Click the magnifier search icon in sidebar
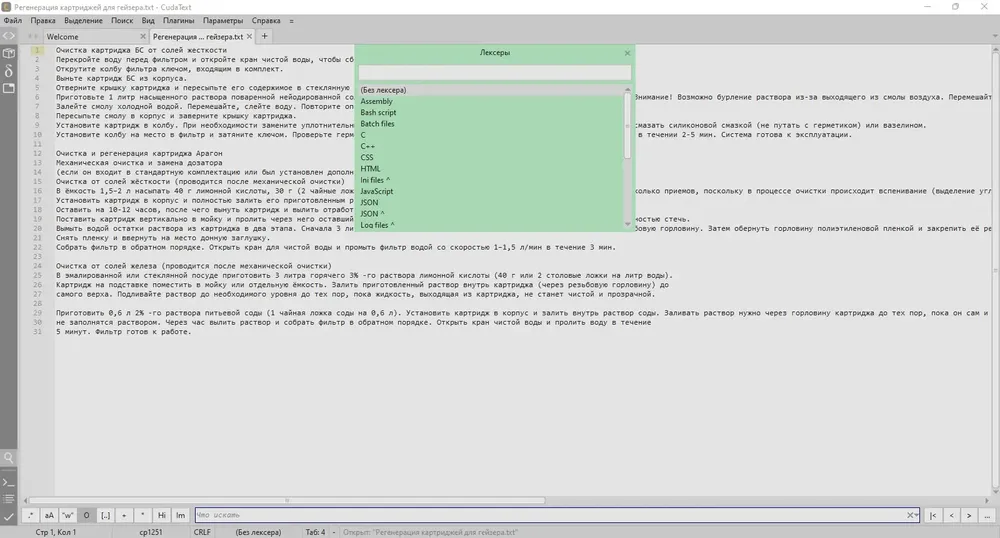The image size is (1000, 538). coord(9,457)
